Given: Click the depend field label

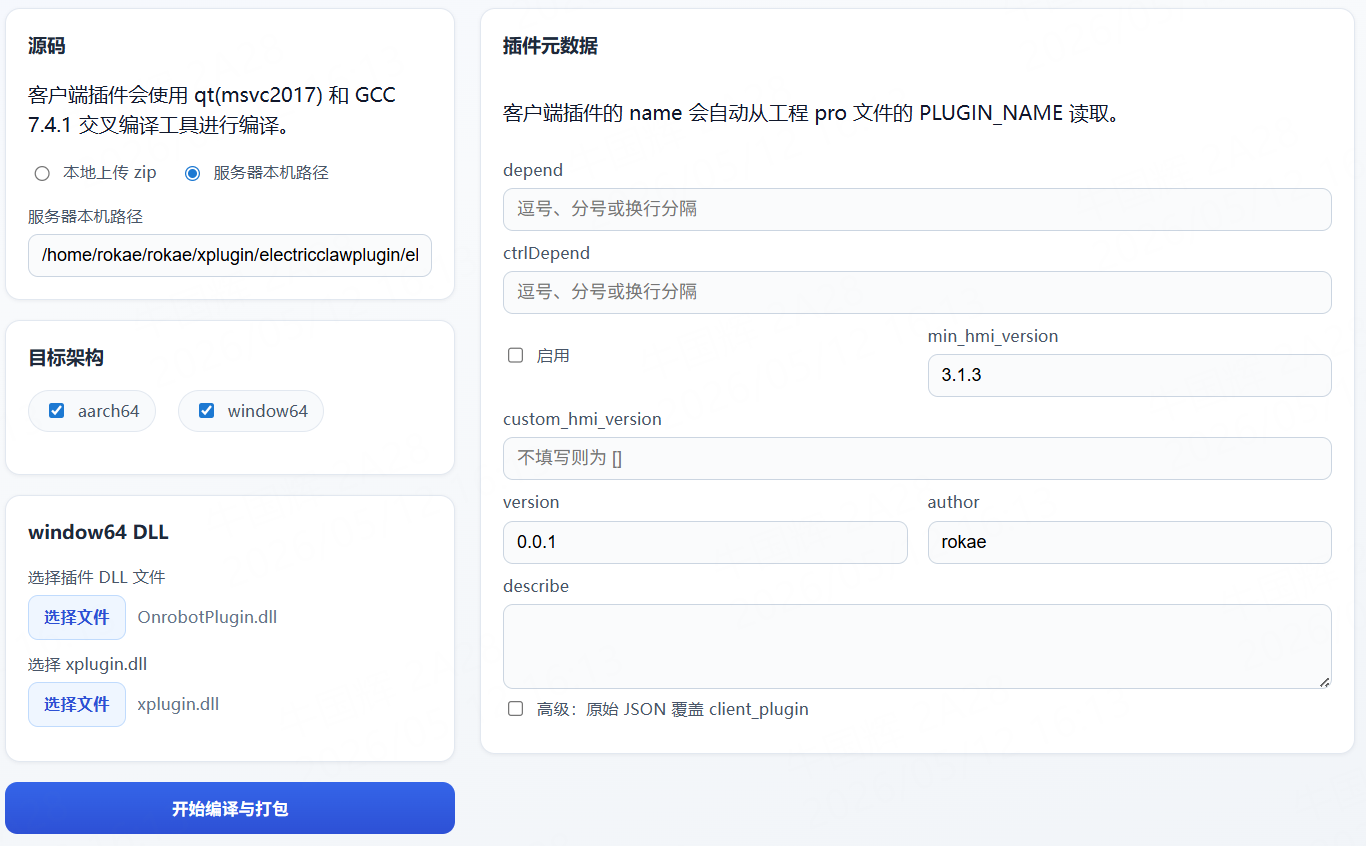Looking at the screenshot, I should tap(533, 170).
